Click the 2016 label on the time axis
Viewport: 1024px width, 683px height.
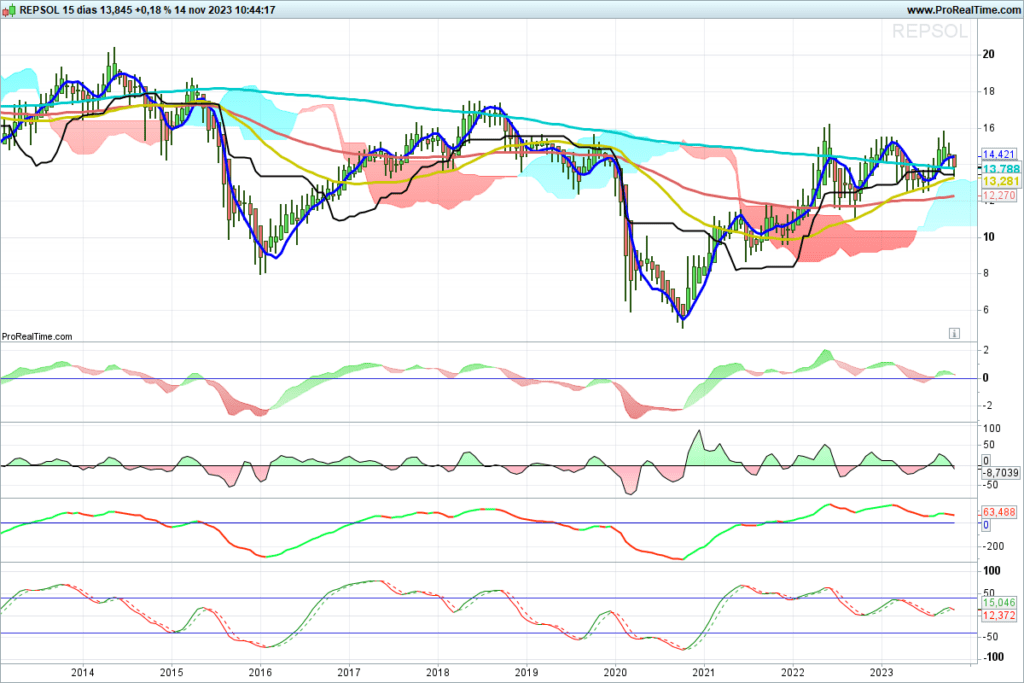(261, 673)
